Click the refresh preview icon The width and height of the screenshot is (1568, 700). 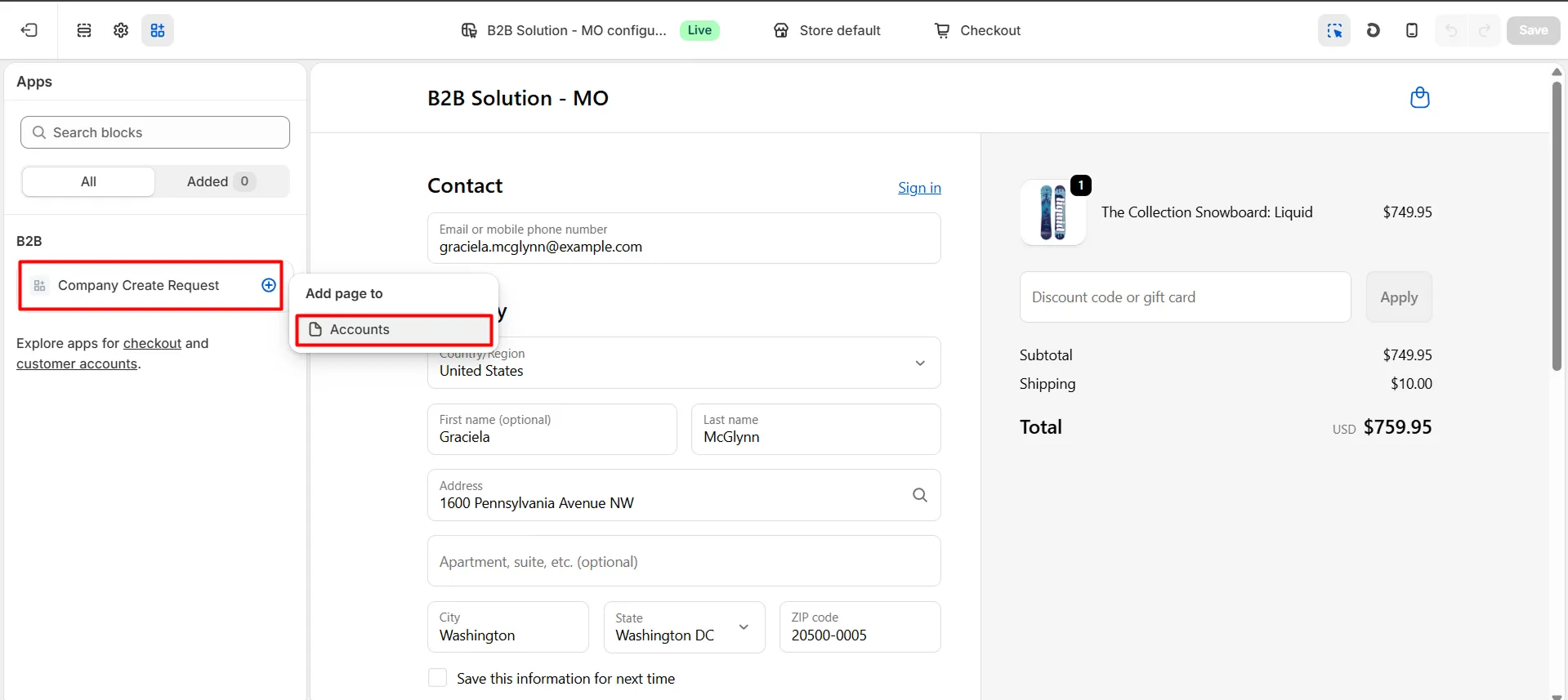tap(1373, 30)
